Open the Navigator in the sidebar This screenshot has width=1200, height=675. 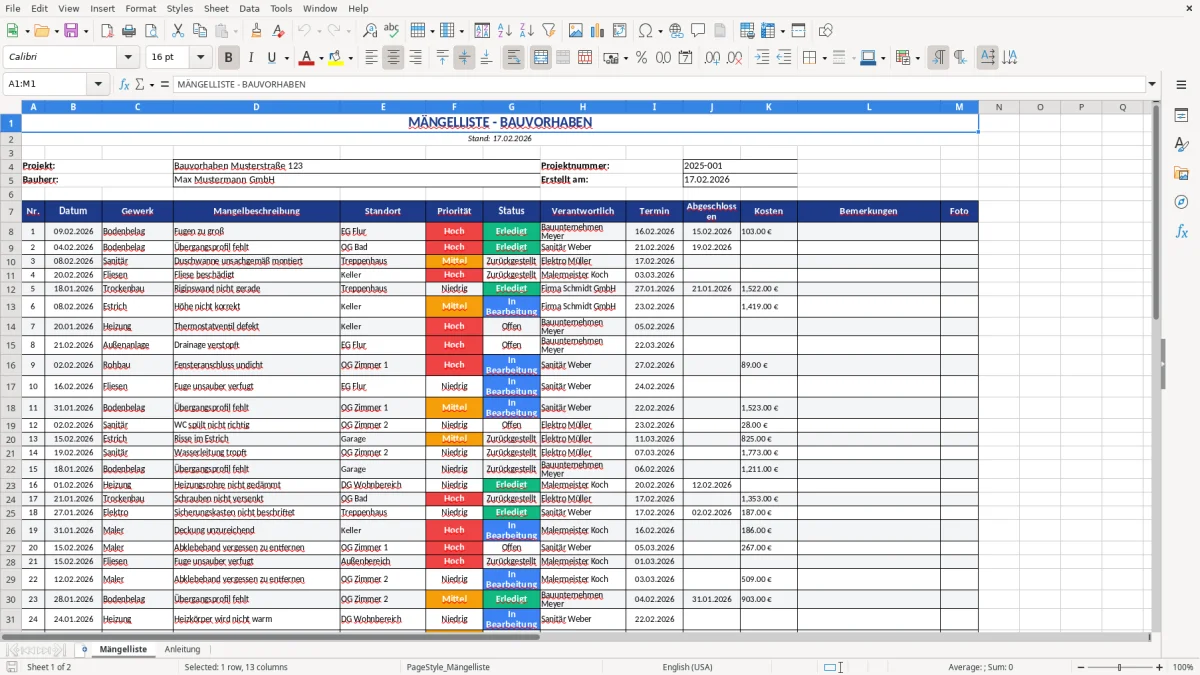[1182, 202]
